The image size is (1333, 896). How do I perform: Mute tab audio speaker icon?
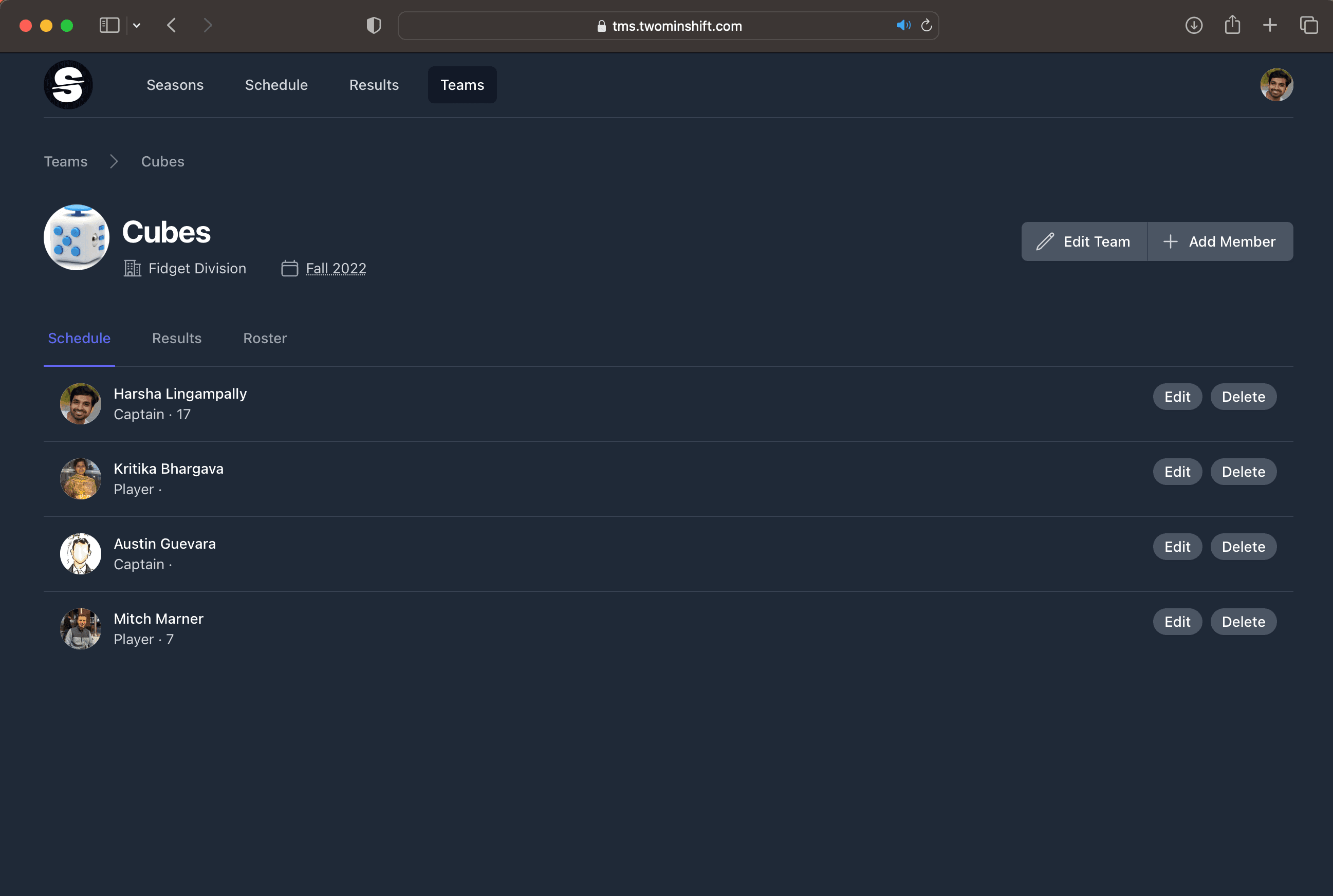pos(903,25)
